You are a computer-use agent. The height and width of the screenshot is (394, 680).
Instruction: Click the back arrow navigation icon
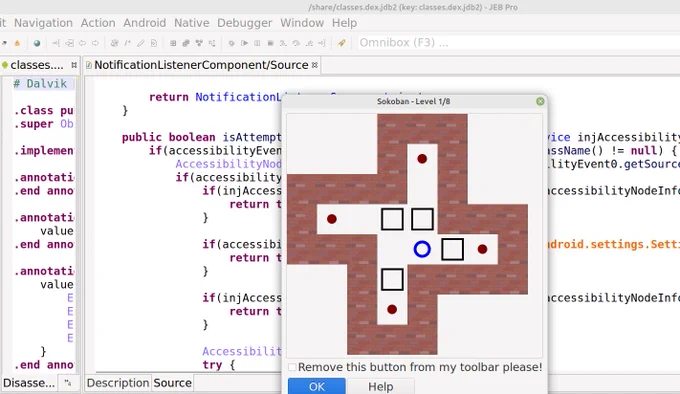click(82, 43)
